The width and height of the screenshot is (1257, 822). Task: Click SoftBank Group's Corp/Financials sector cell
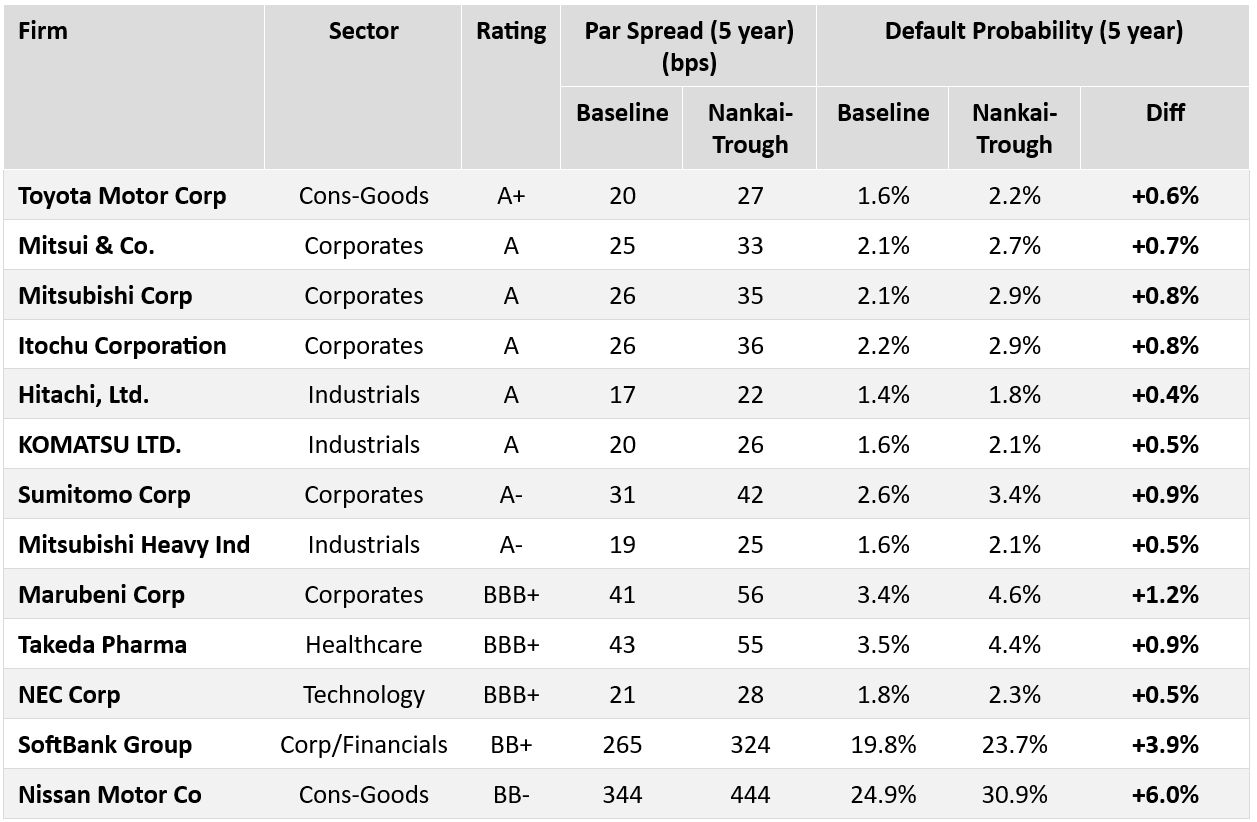click(363, 745)
